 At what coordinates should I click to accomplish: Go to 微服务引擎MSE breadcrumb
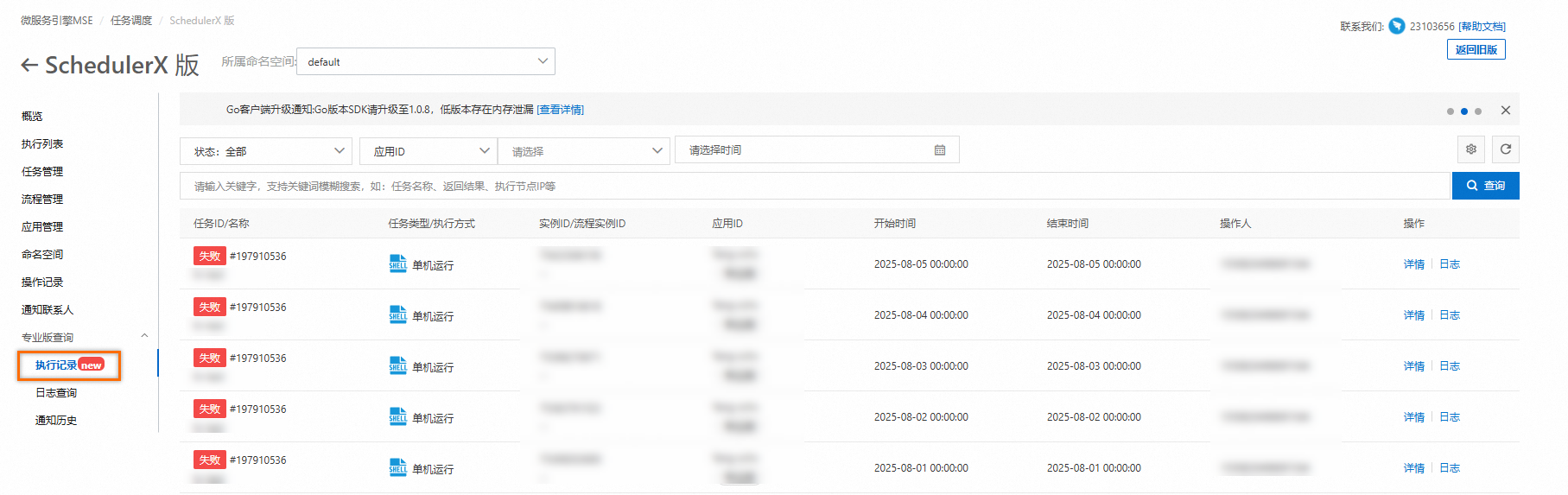tap(57, 21)
